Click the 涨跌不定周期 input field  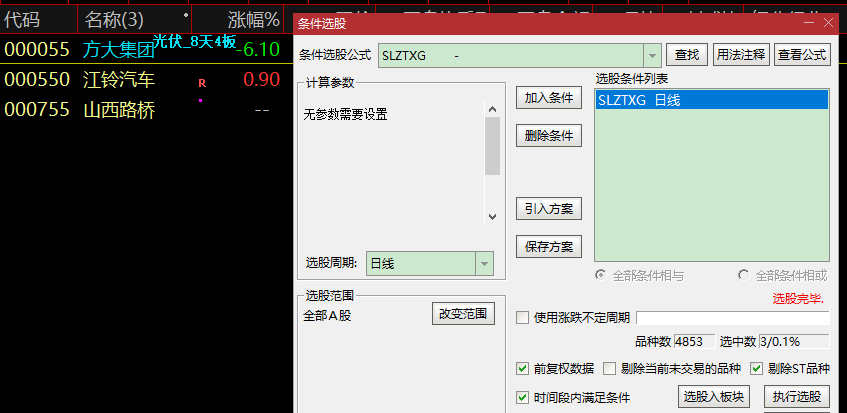click(x=732, y=317)
